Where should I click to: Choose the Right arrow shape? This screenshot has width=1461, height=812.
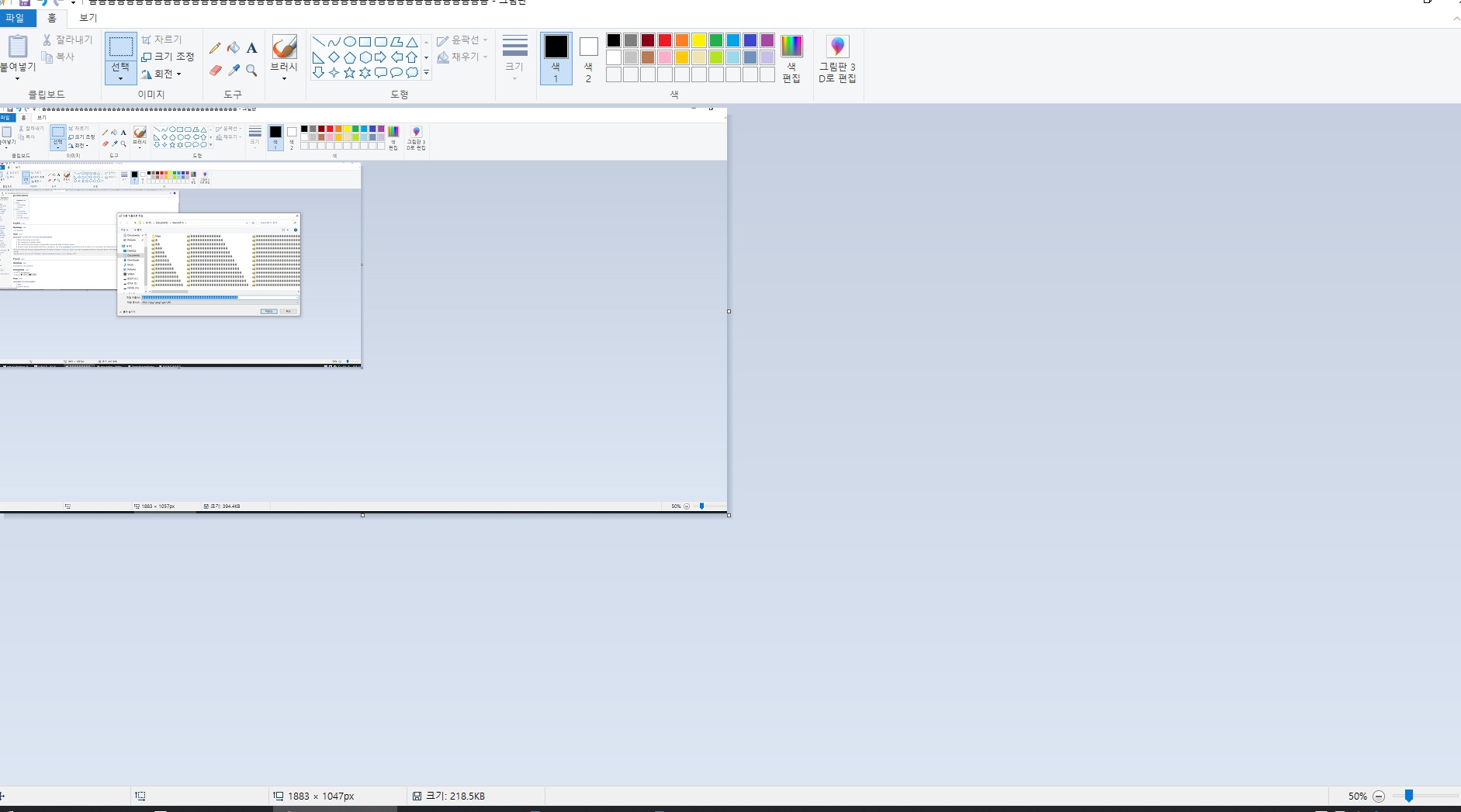[380, 57]
